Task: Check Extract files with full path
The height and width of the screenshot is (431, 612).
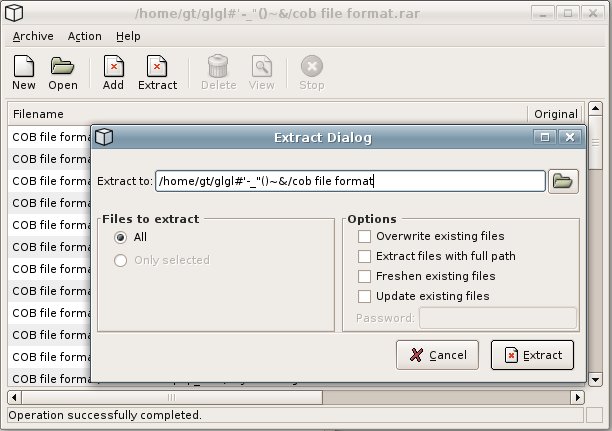Action: tap(365, 256)
